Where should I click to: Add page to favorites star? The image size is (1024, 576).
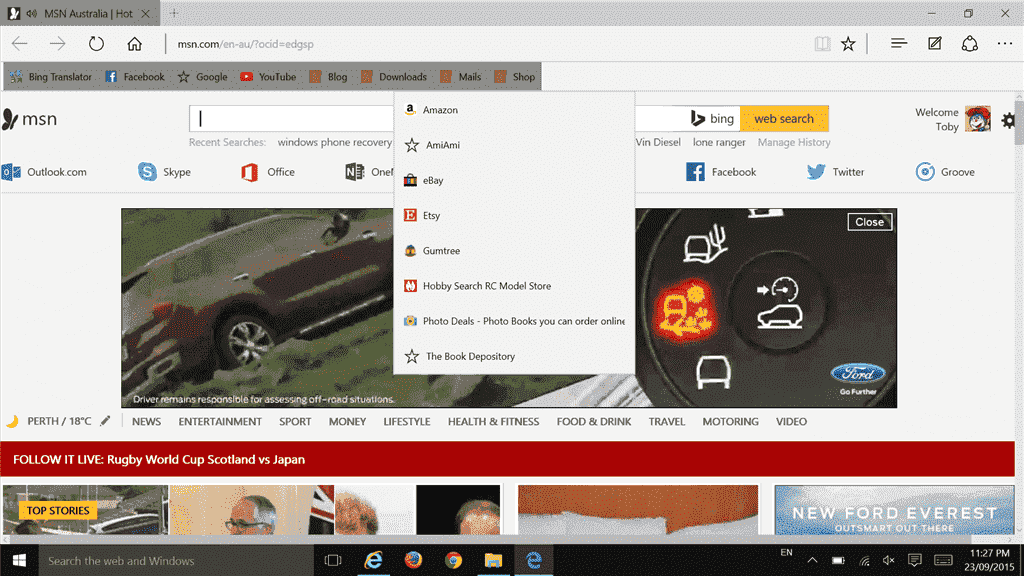[848, 44]
